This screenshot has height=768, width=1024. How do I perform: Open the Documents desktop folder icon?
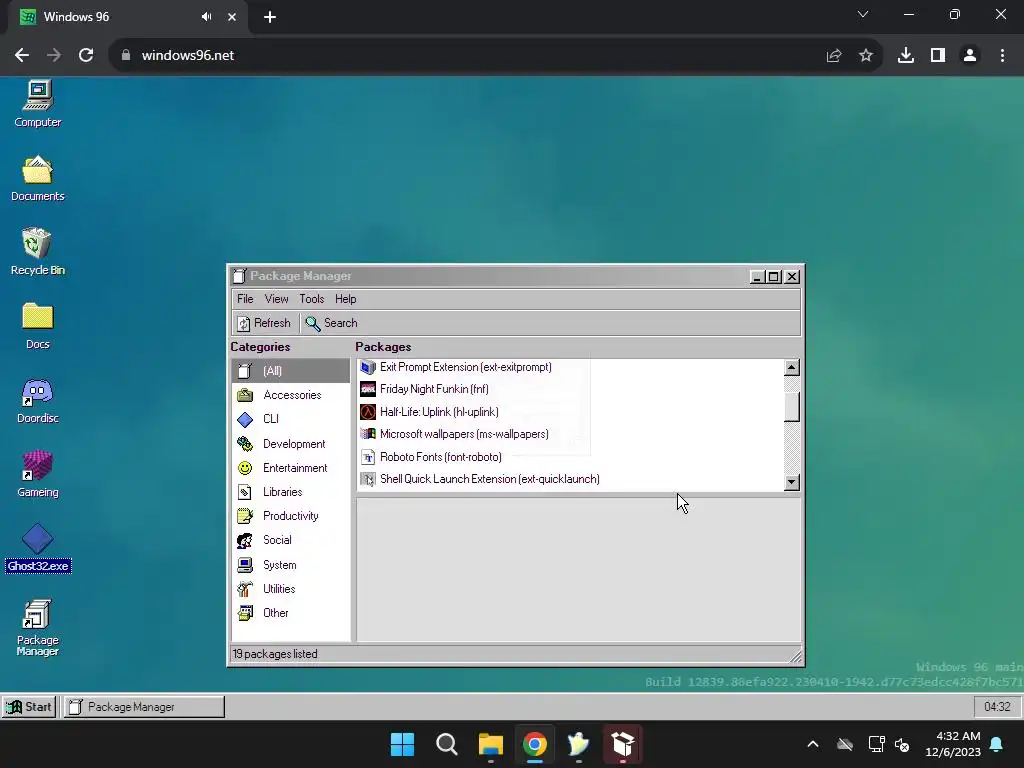click(x=38, y=178)
